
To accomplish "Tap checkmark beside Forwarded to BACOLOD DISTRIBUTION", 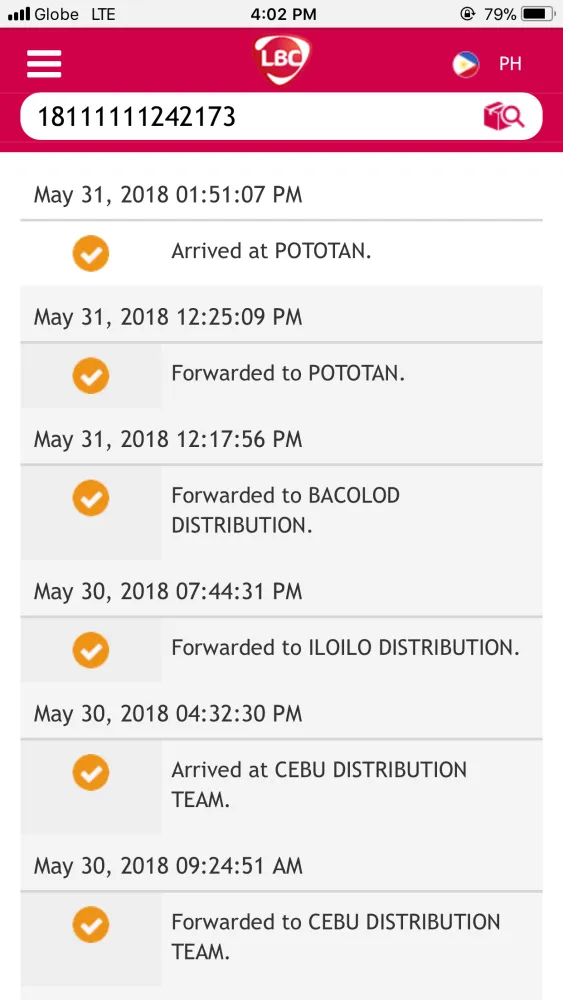I will tap(91, 498).
